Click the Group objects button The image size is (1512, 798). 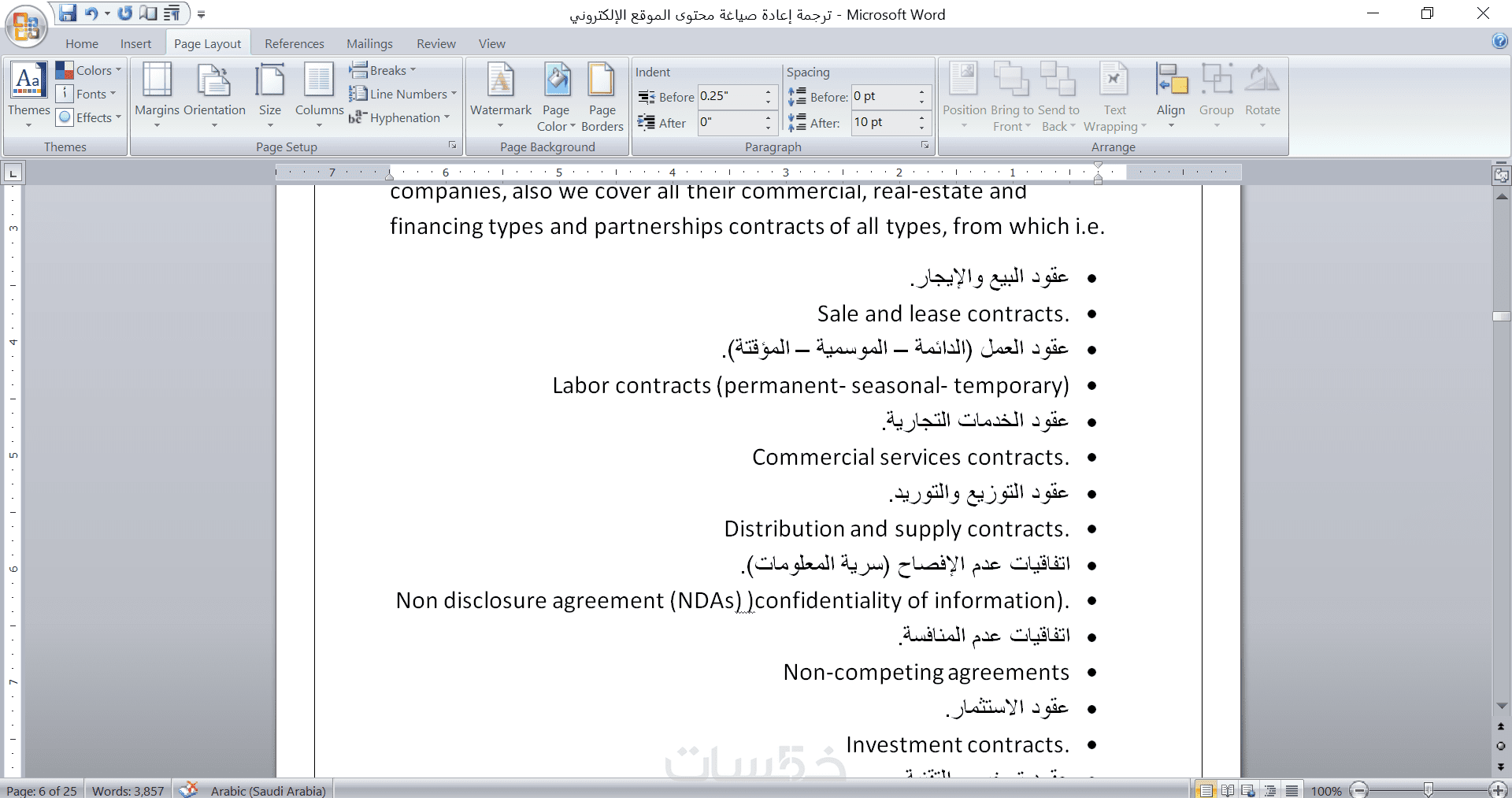tap(1217, 95)
